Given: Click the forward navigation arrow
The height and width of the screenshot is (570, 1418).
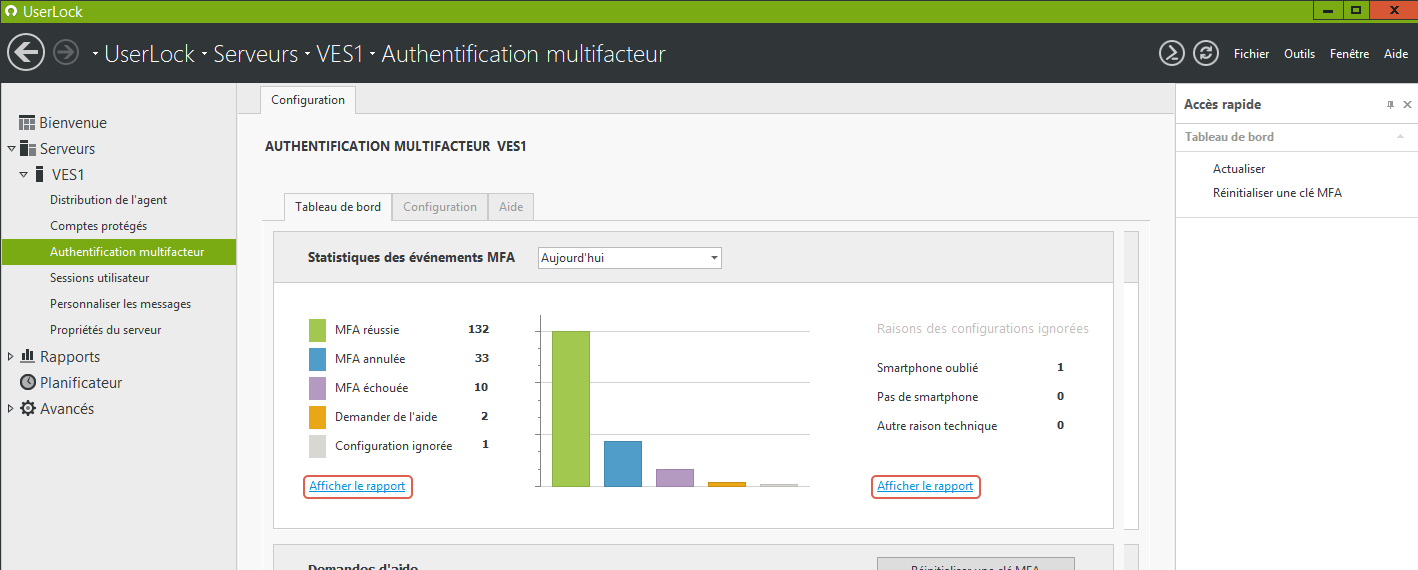Looking at the screenshot, I should [66, 52].
